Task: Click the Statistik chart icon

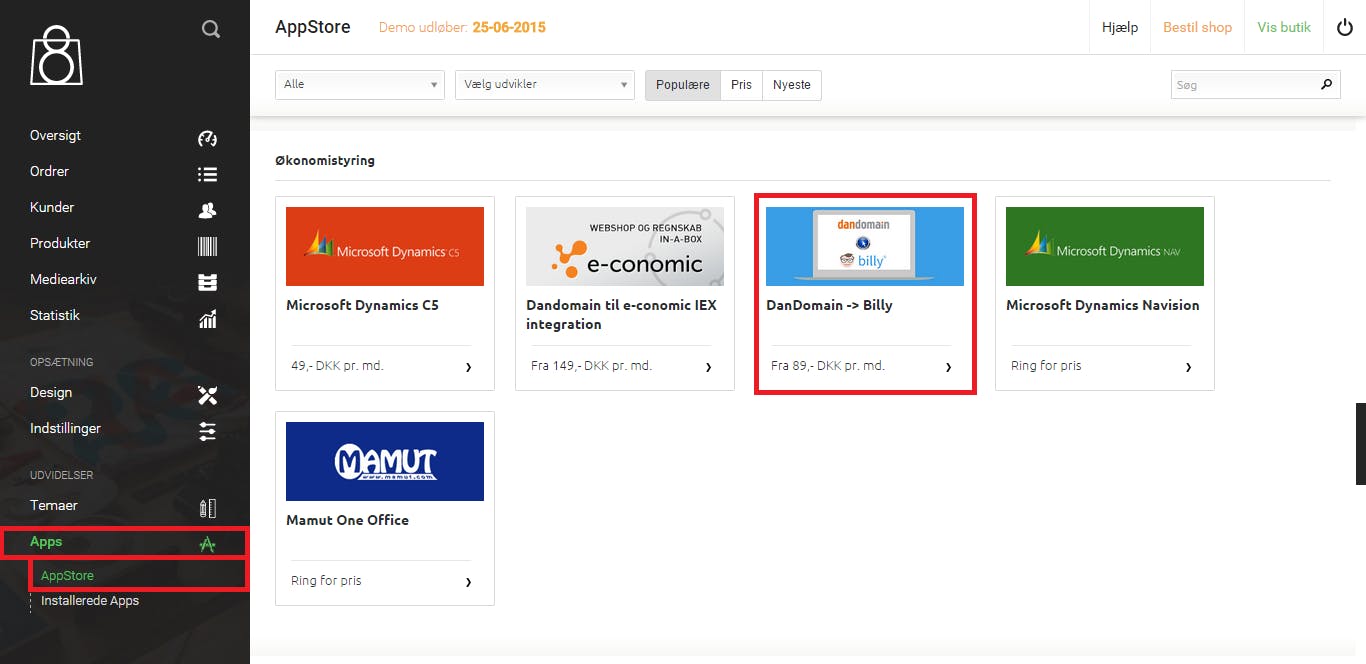Action: [207, 319]
